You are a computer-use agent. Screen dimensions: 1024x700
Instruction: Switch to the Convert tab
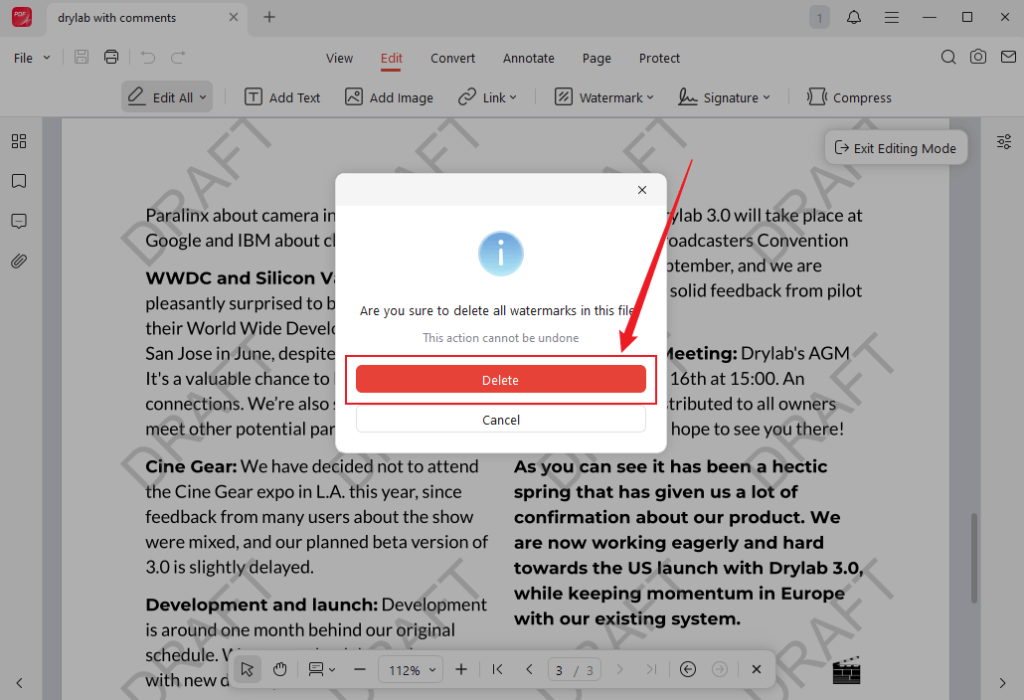(452, 58)
